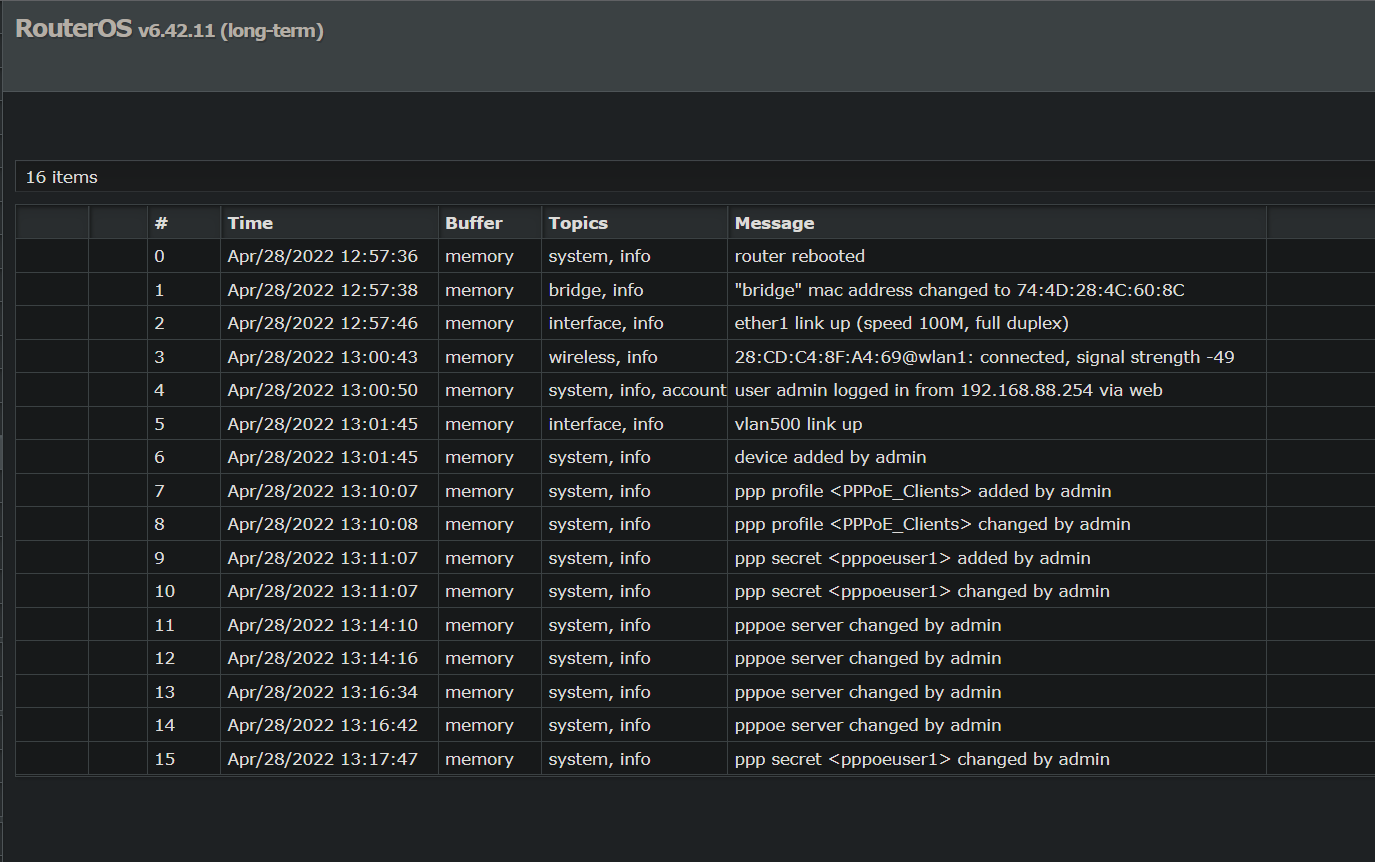Click the RouterOS v6.42.11 title
The image size is (1375, 862).
169,29
